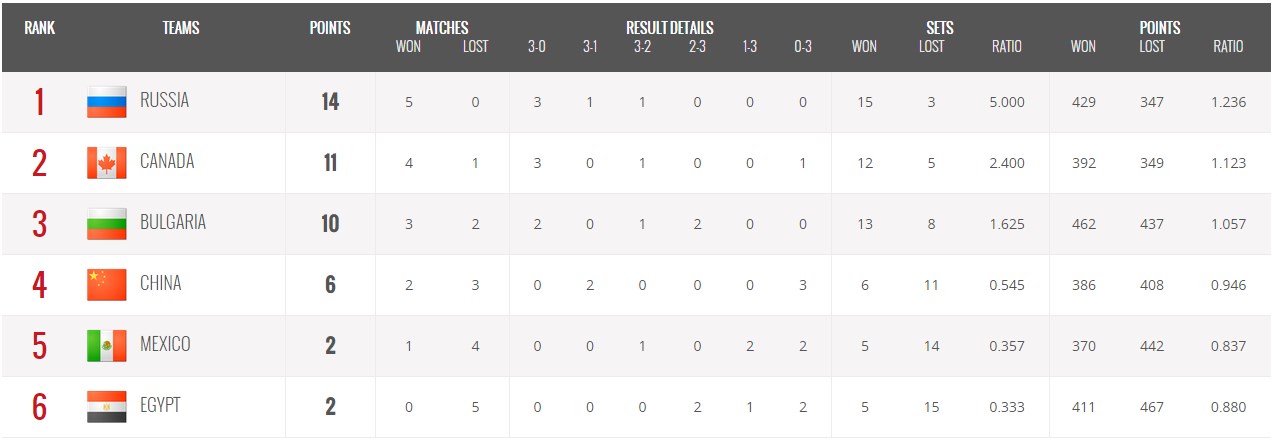1284x441 pixels.
Task: Click the RESULT DETAILS header
Action: tap(670, 28)
